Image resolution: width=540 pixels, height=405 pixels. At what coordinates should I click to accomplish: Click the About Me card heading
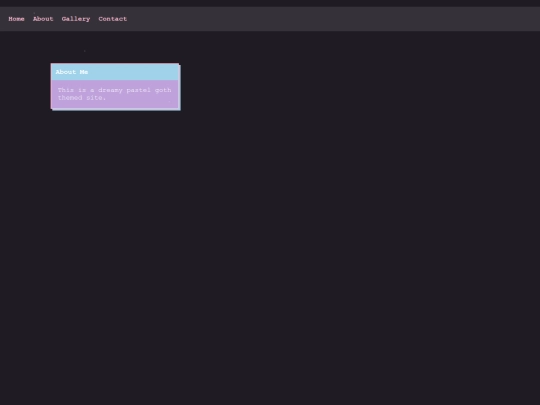72,72
